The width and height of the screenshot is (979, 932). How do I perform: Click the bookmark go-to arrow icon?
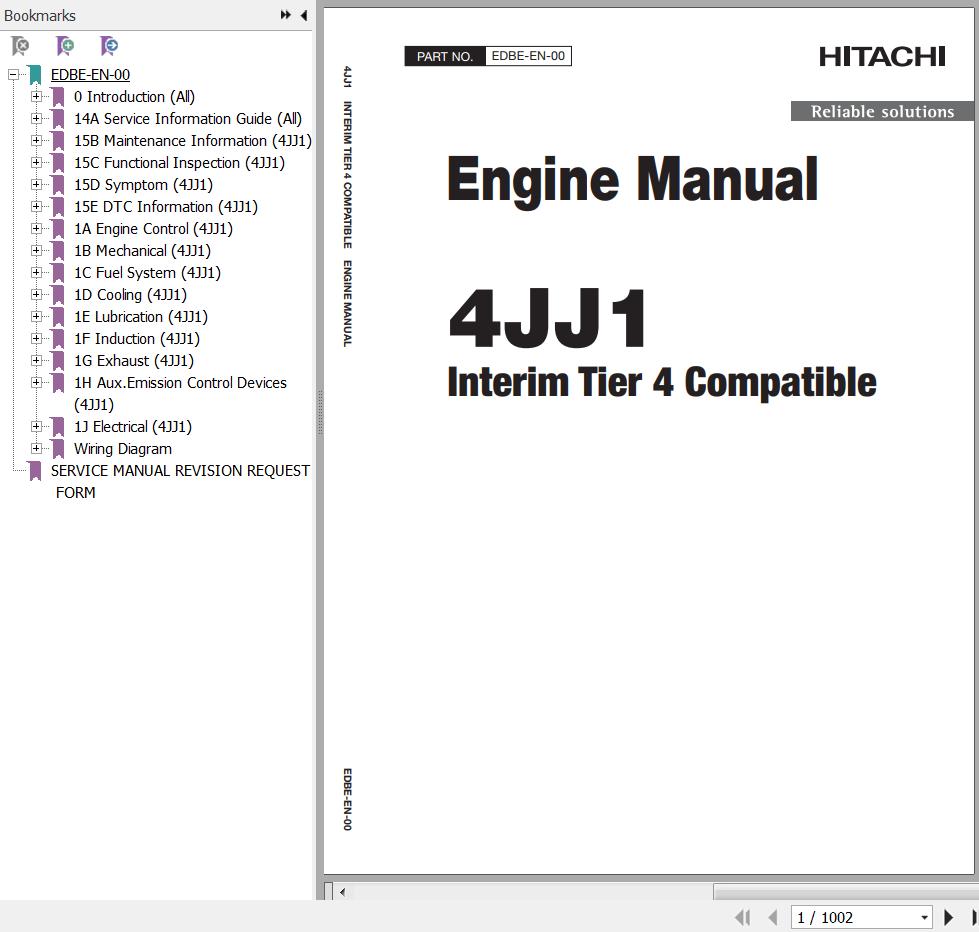pos(109,46)
